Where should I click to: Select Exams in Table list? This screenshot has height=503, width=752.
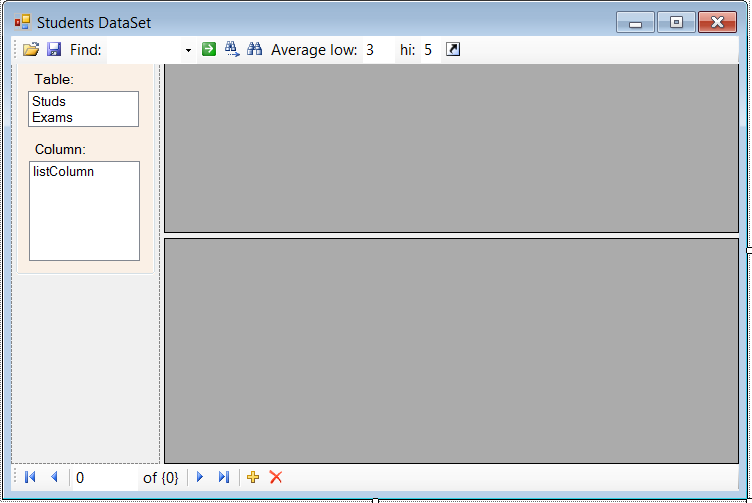tap(83, 117)
